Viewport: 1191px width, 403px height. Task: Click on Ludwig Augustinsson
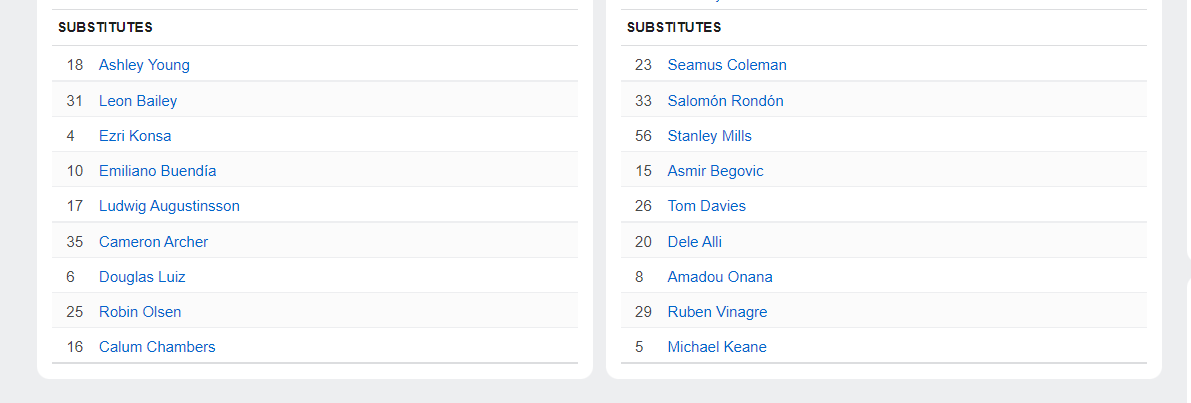click(169, 206)
